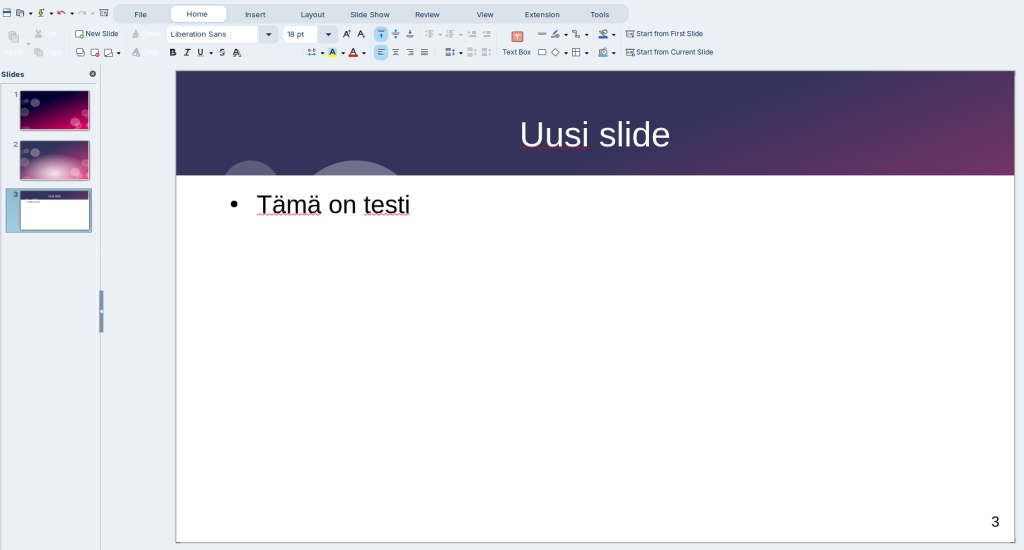
Task: Click the Curves and Polygons pen icon
Action: (x=555, y=34)
